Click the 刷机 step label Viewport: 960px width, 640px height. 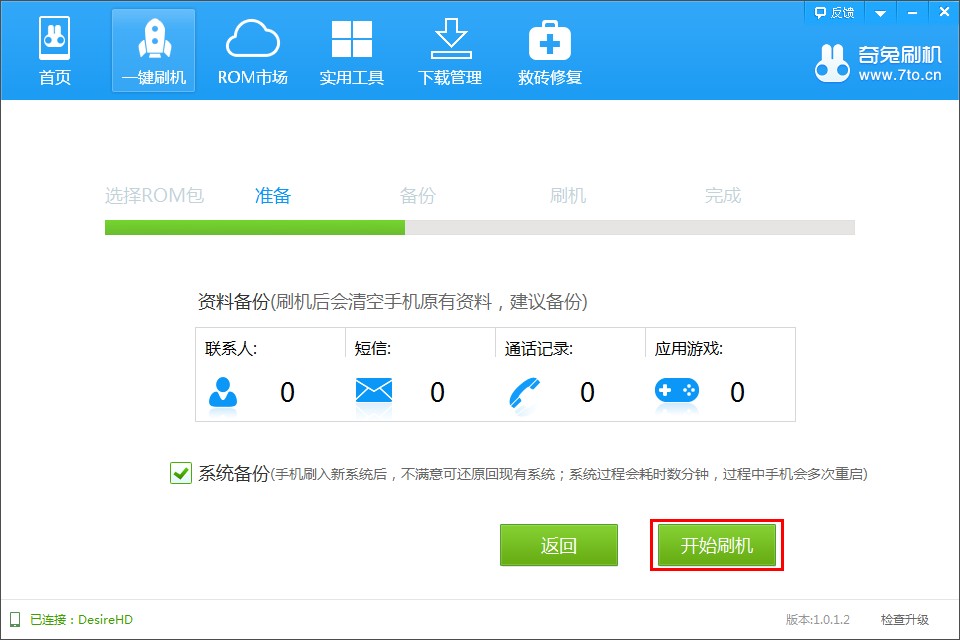[x=568, y=195]
